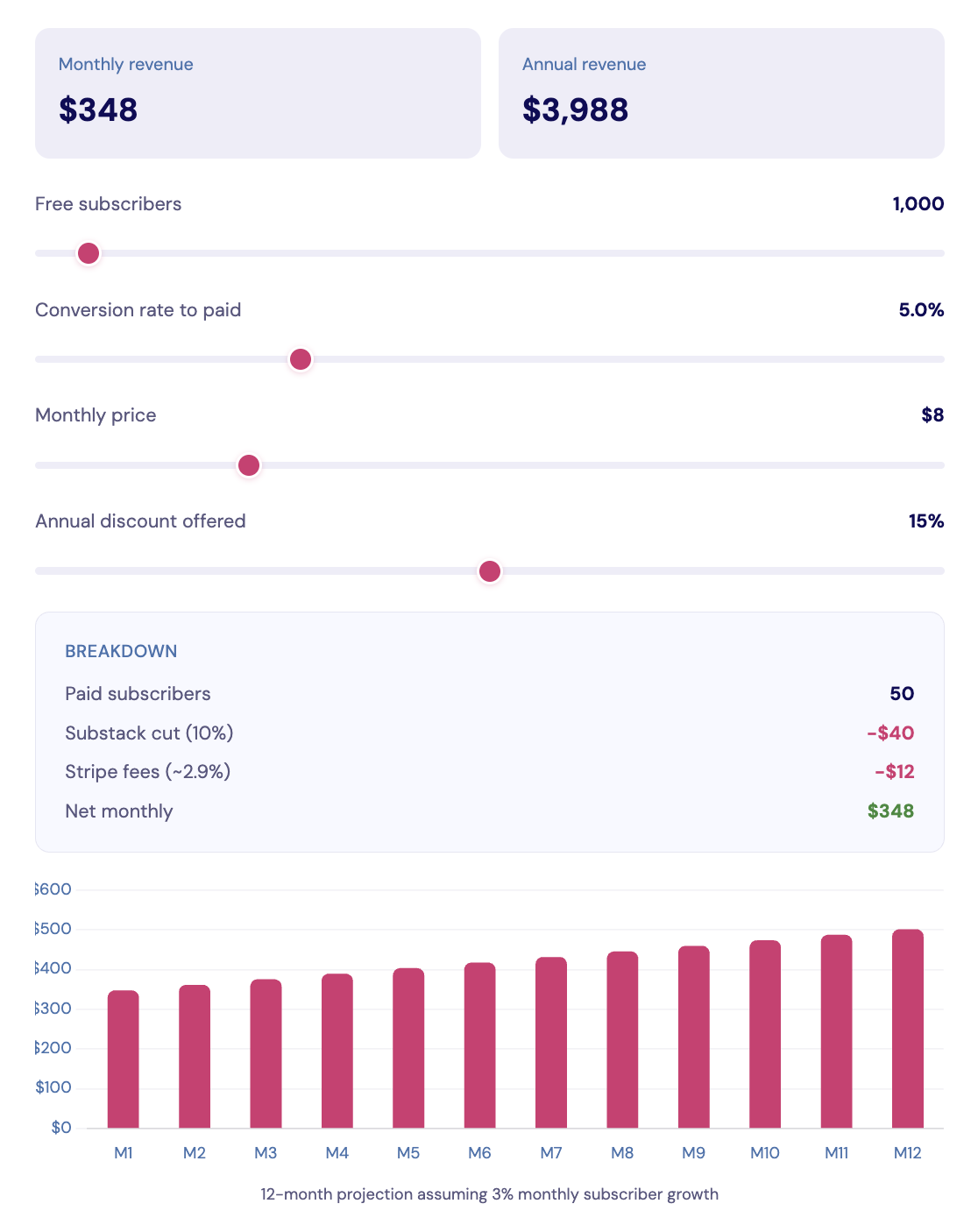
Task: Click the Net monthly $348 figure
Action: point(890,811)
